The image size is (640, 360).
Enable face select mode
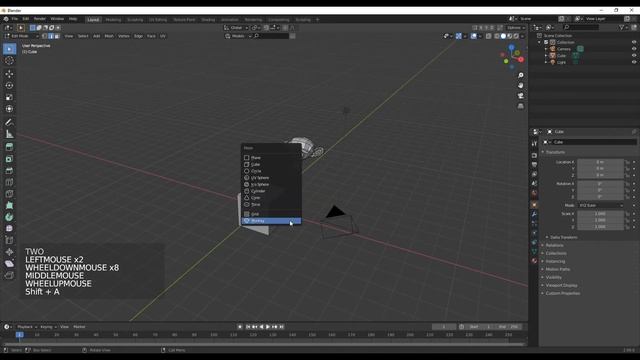[x=57, y=36]
